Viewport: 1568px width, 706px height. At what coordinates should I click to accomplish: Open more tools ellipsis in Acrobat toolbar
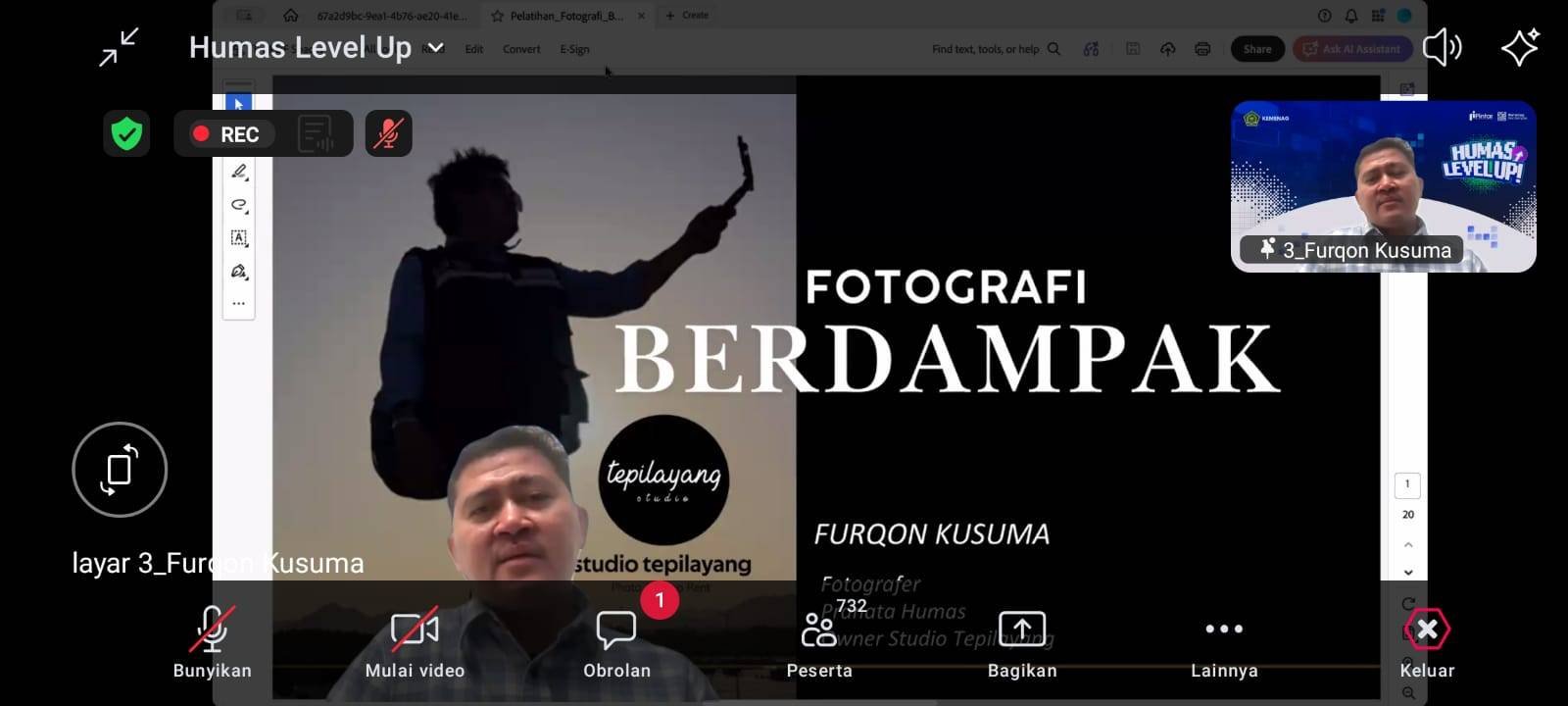[239, 304]
